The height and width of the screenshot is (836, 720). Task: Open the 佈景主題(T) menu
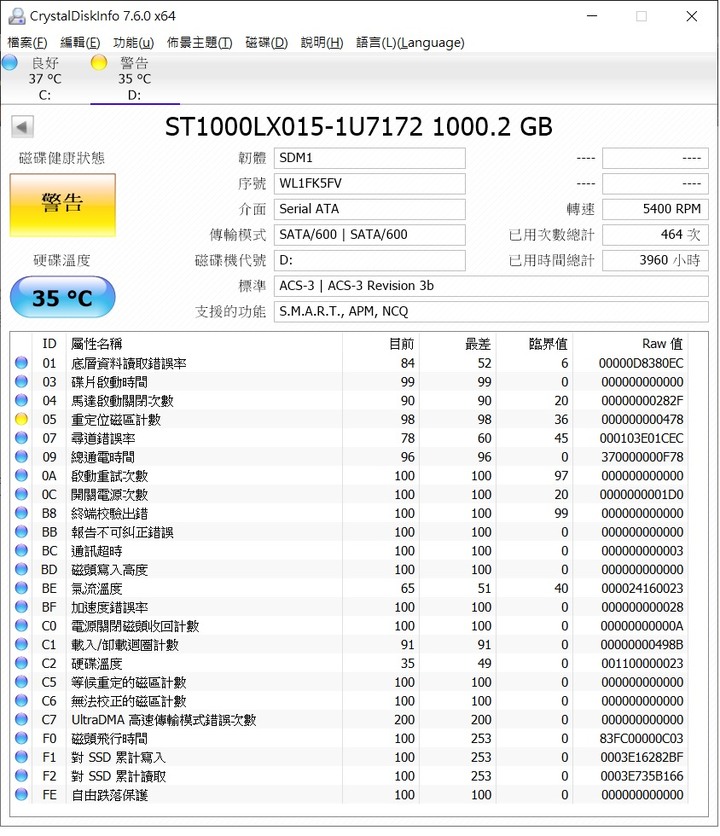199,43
